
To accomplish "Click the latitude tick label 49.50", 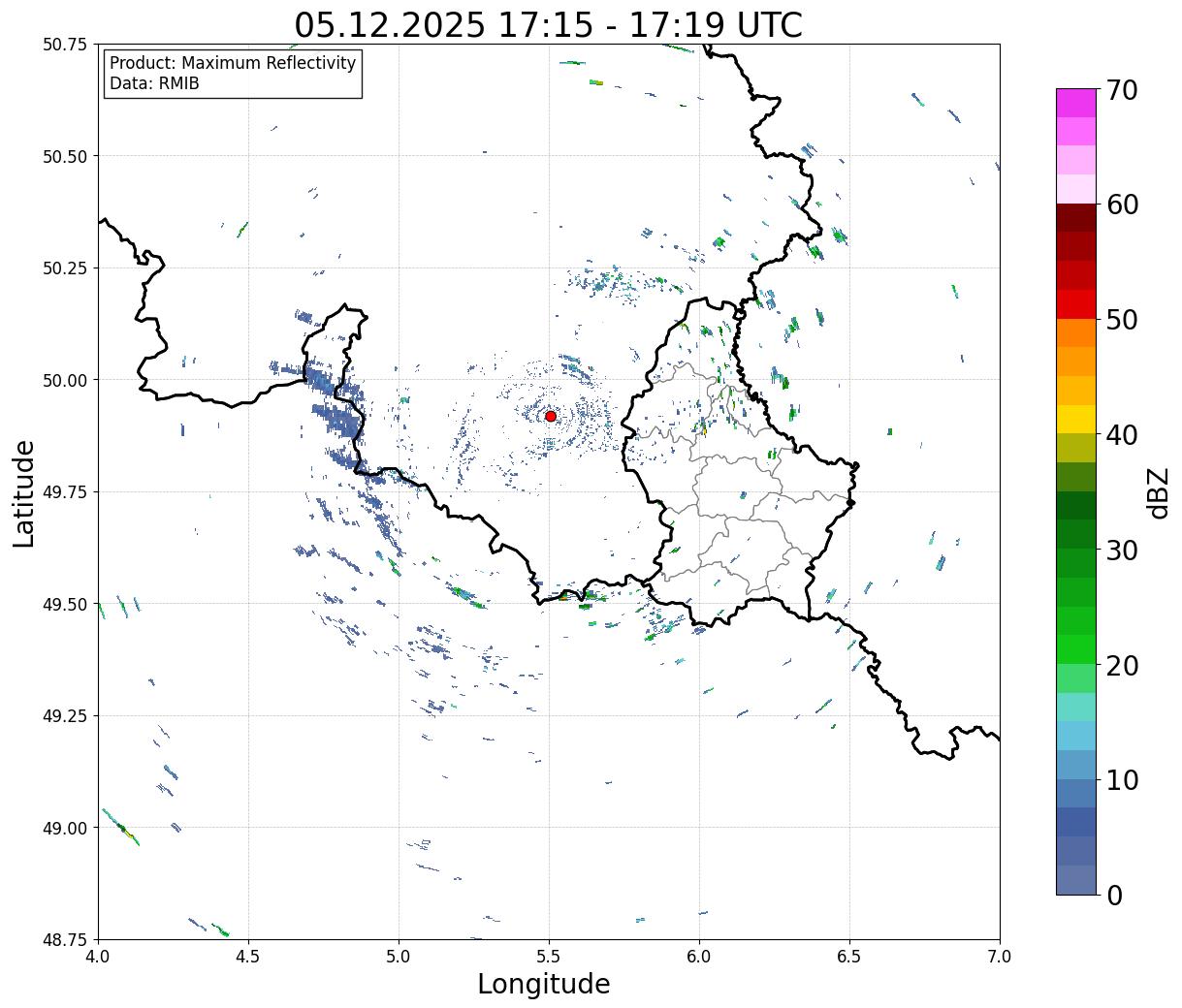I will click(65, 604).
